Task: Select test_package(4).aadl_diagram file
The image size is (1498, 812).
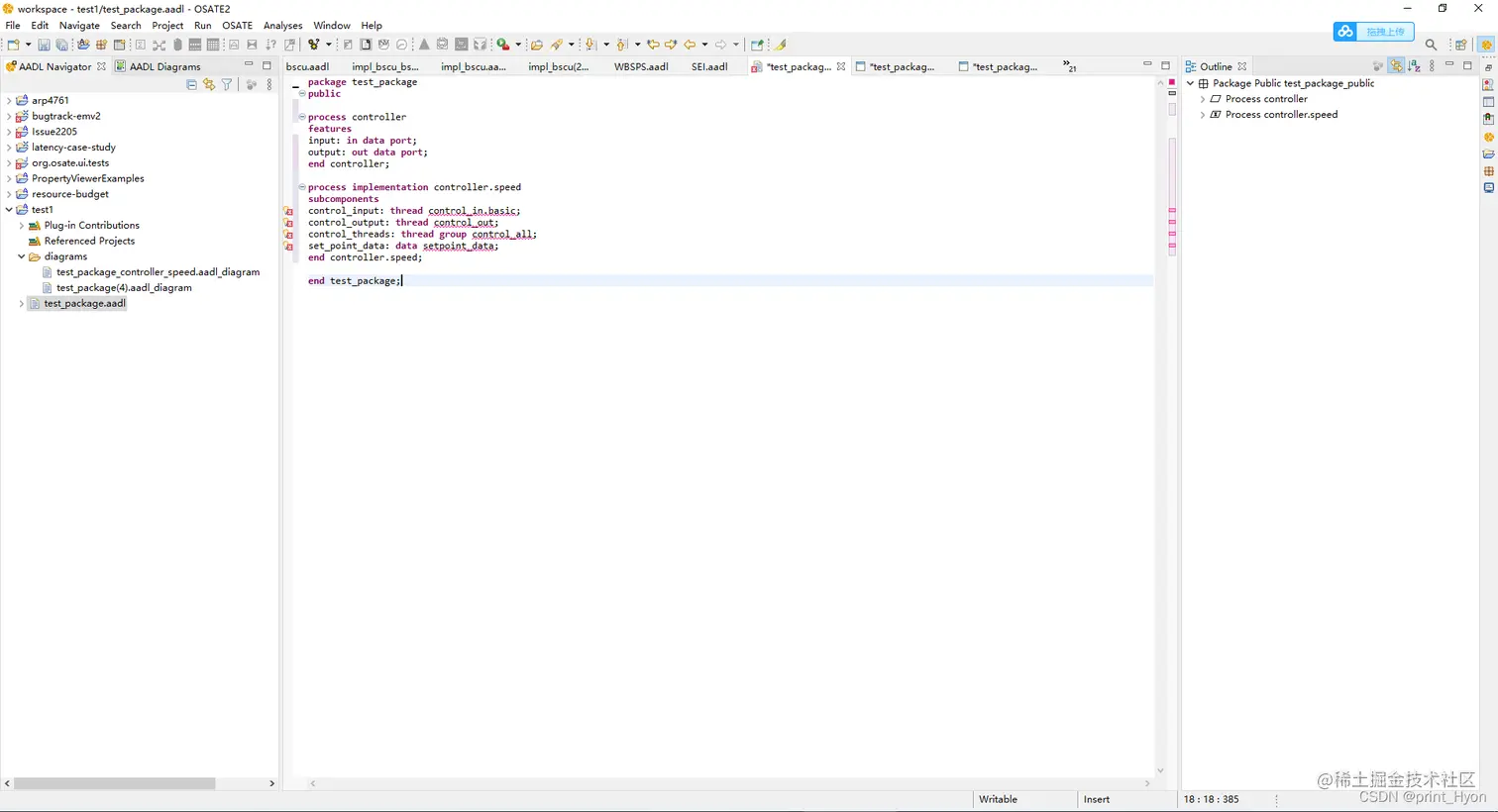Action: (x=124, y=288)
